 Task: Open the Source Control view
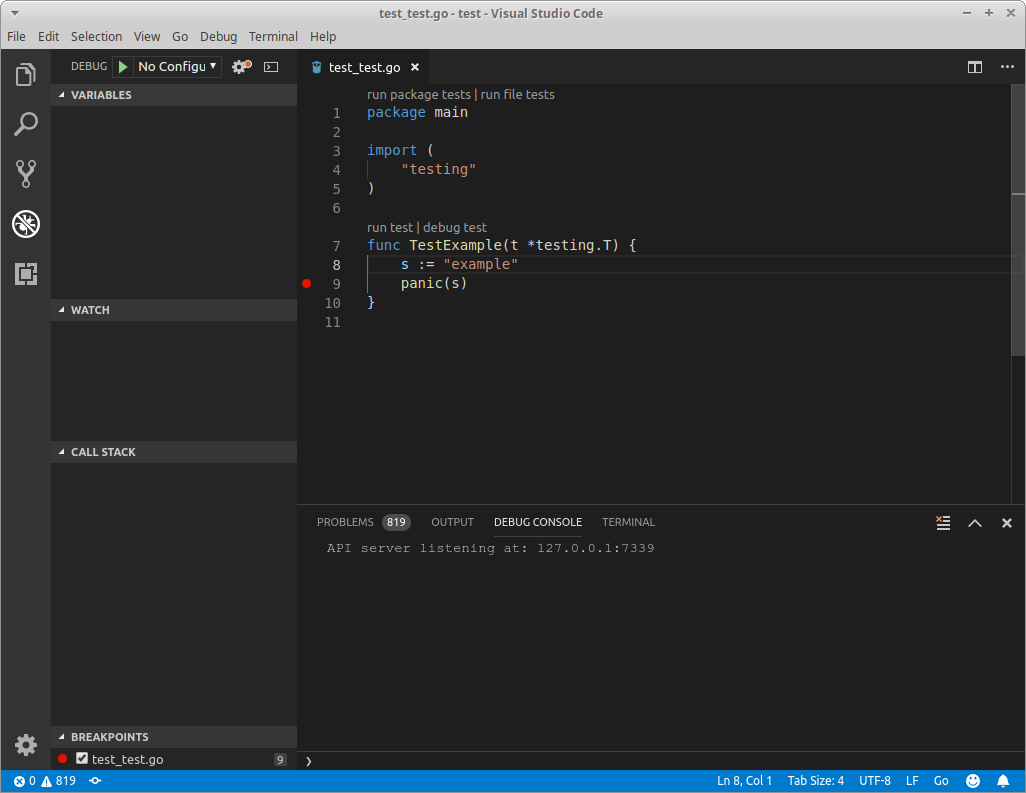(x=25, y=173)
